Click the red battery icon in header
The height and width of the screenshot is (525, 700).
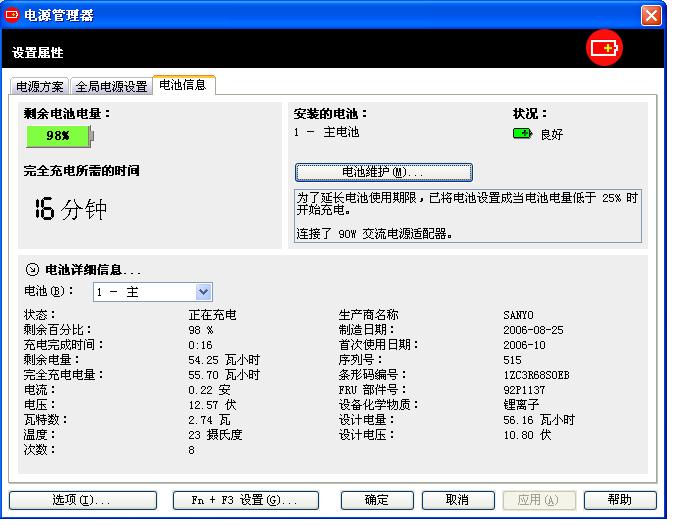pos(605,48)
